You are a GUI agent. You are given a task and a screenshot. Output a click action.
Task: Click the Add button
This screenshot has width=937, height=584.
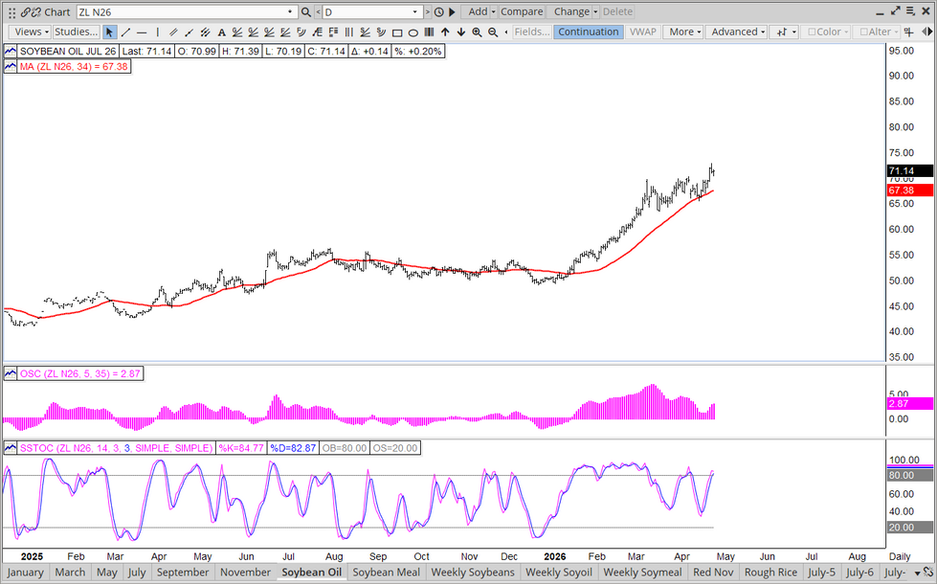[x=477, y=12]
